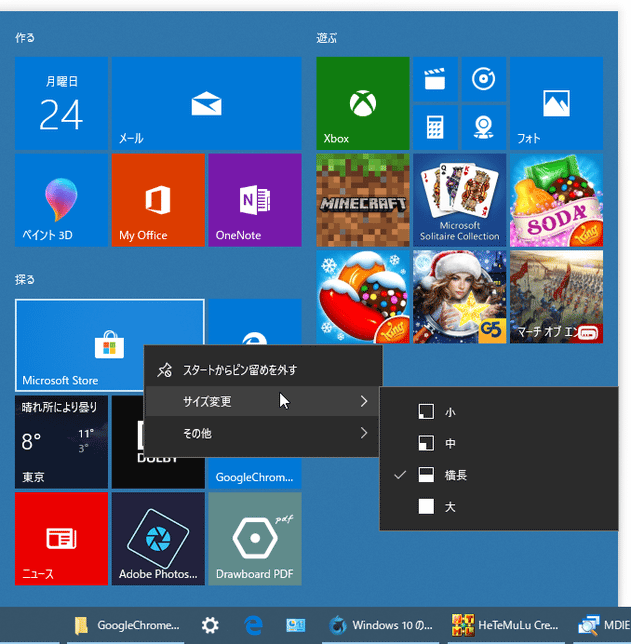Open the G5 Santa-hat game tile
The width and height of the screenshot is (631, 644).
[459, 297]
